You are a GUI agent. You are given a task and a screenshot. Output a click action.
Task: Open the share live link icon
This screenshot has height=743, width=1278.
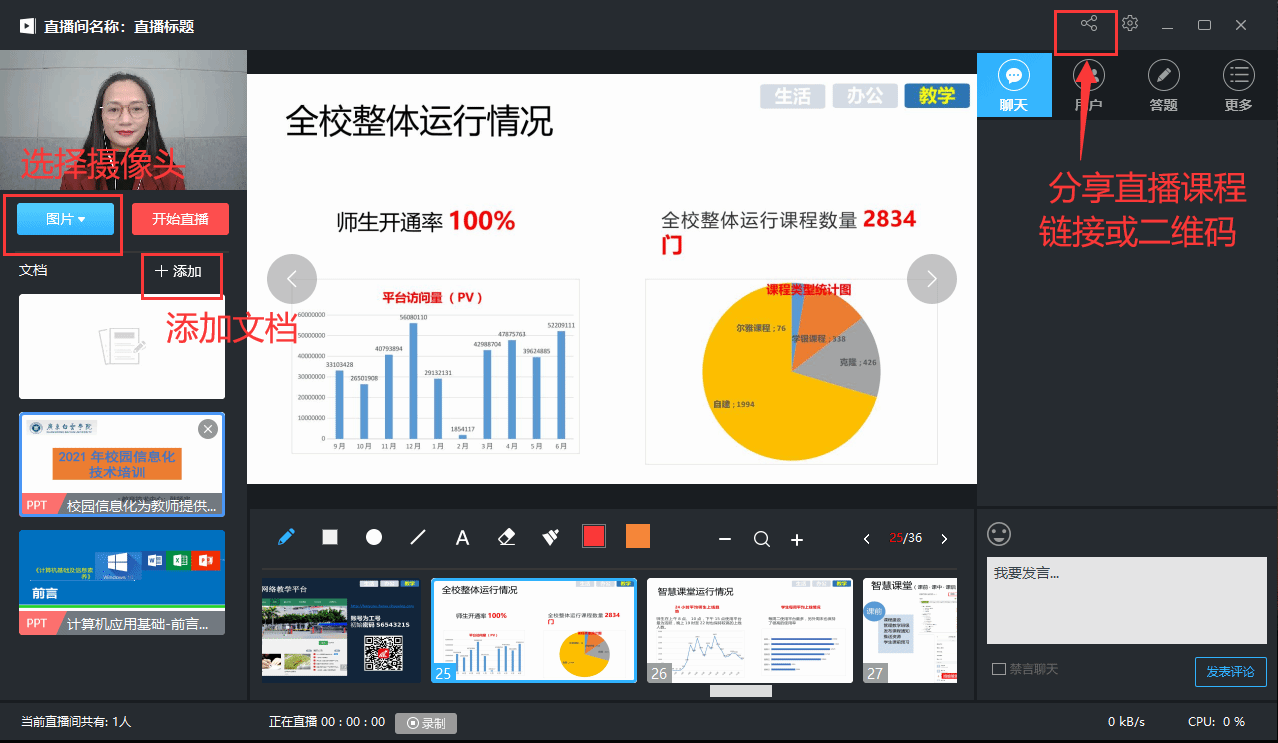(1089, 24)
